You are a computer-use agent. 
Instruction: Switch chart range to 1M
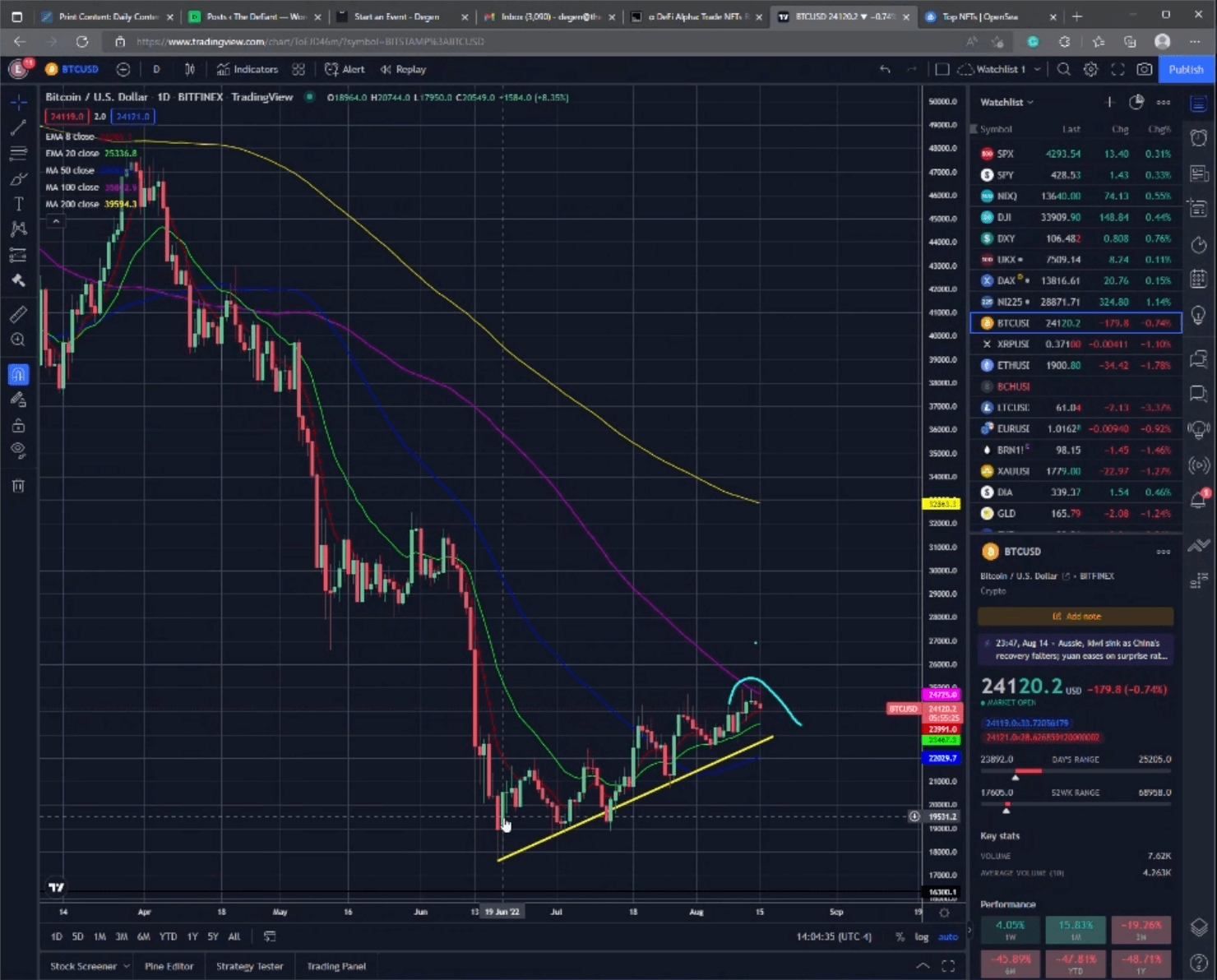99,936
